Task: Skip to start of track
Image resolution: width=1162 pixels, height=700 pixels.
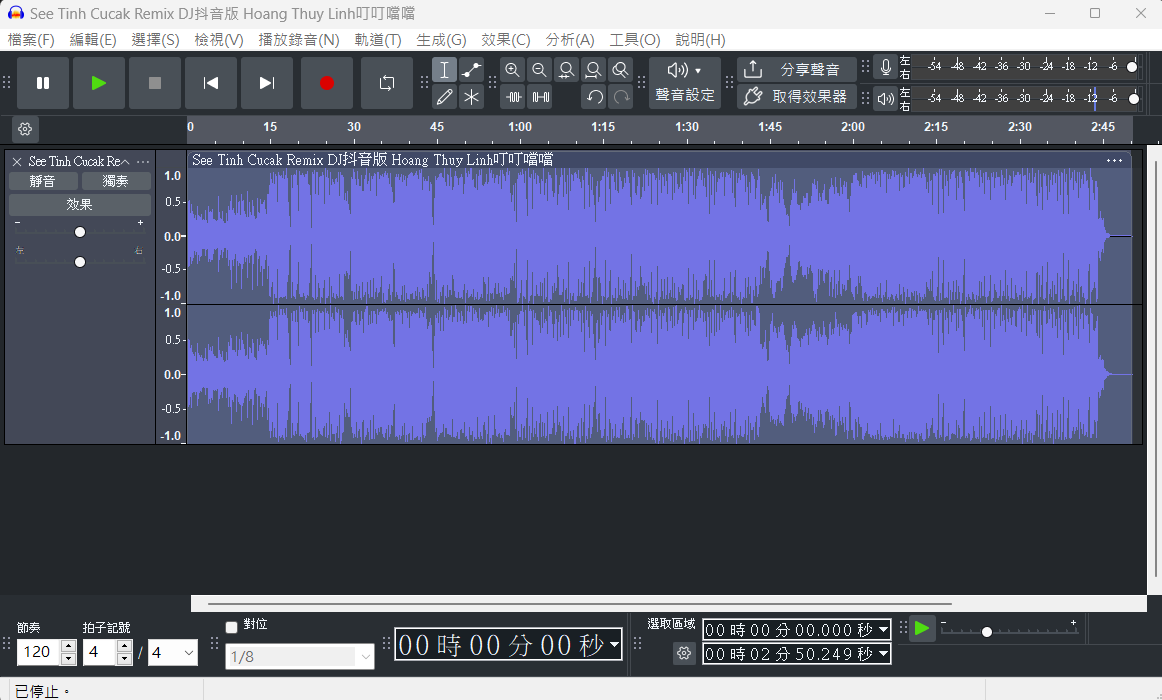Action: click(210, 83)
